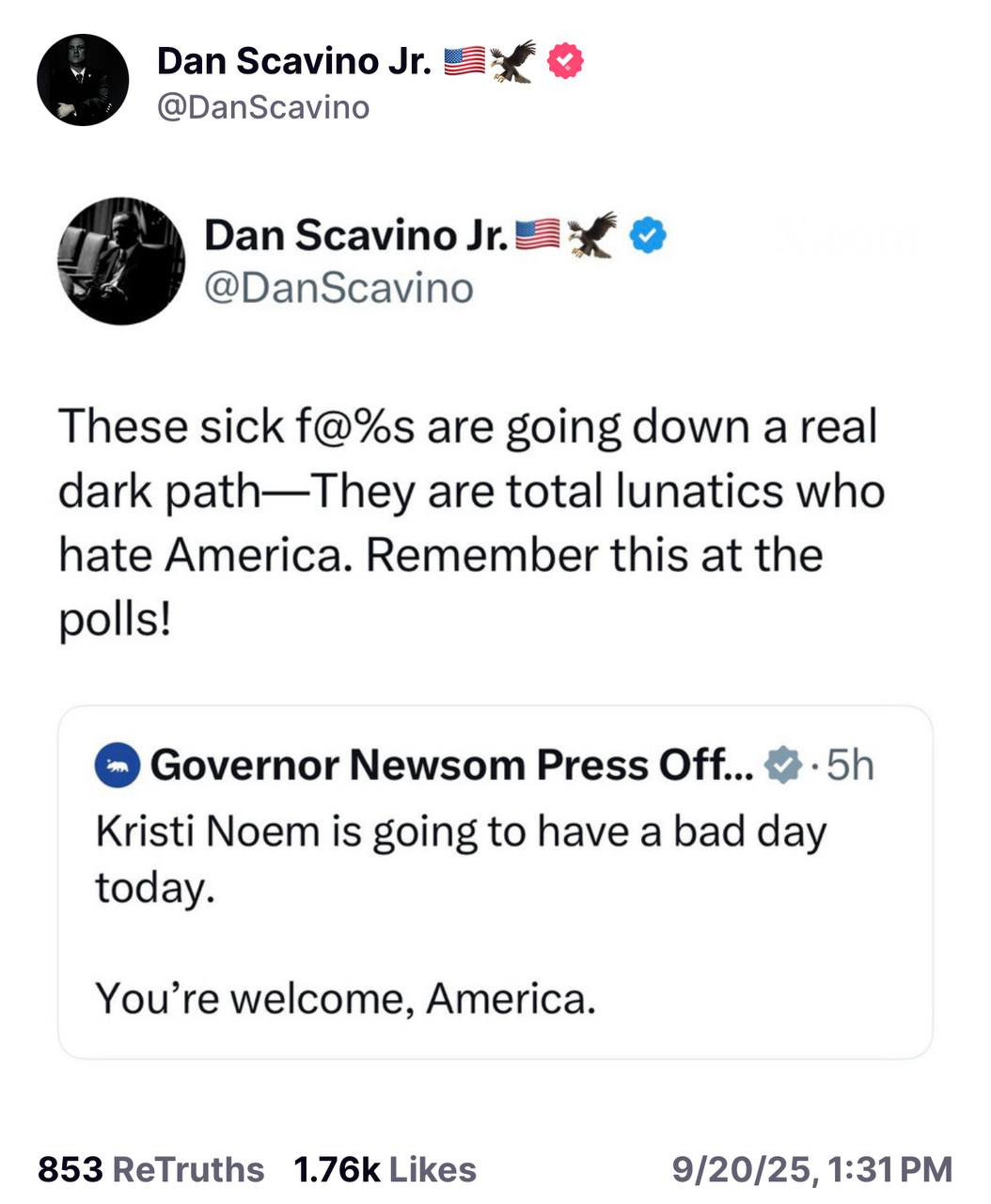Click the embedded post's @DanScavino handle
Viewport: 991px width, 1204px height.
338,288
